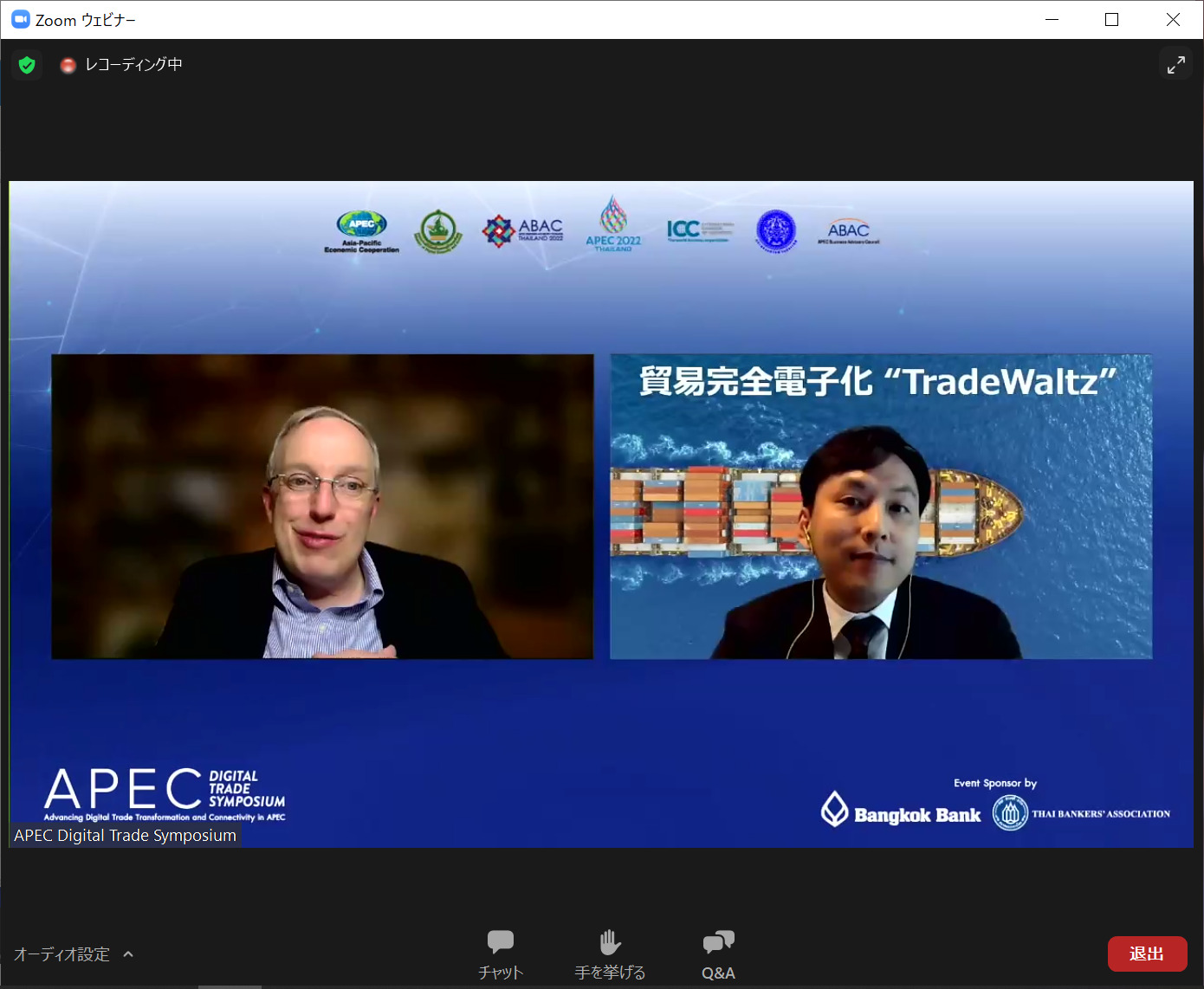Select the left speaker video with glasses
The width and height of the screenshot is (1204, 989).
pos(322,507)
